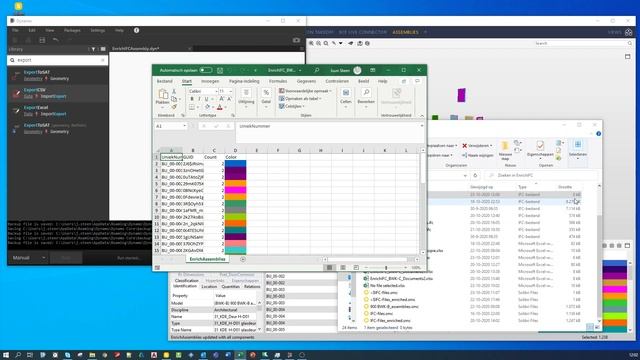Open the Cellen dropdown in ribbon

click(346, 98)
